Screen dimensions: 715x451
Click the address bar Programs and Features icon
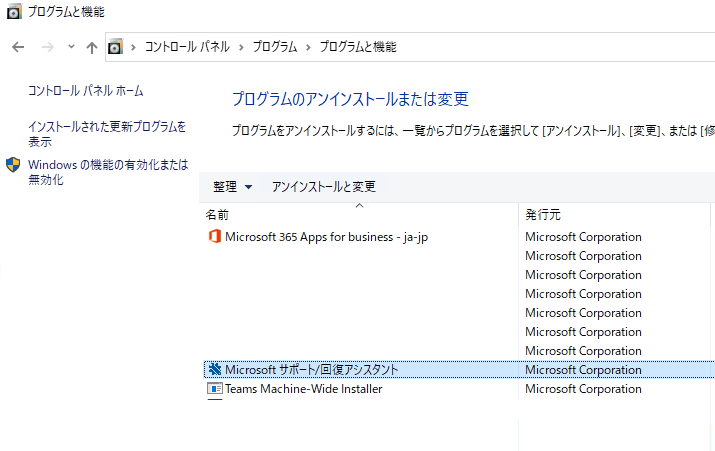tap(115, 47)
